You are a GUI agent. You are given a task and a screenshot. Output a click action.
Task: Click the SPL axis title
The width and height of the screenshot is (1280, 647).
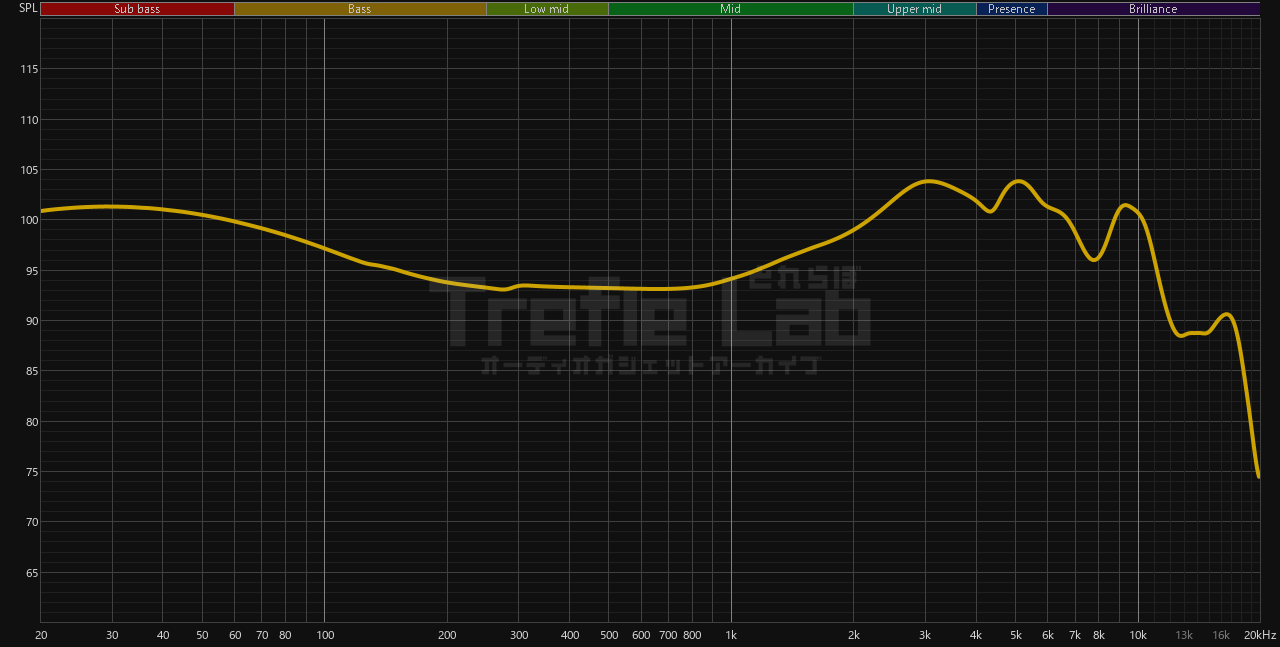[x=28, y=8]
